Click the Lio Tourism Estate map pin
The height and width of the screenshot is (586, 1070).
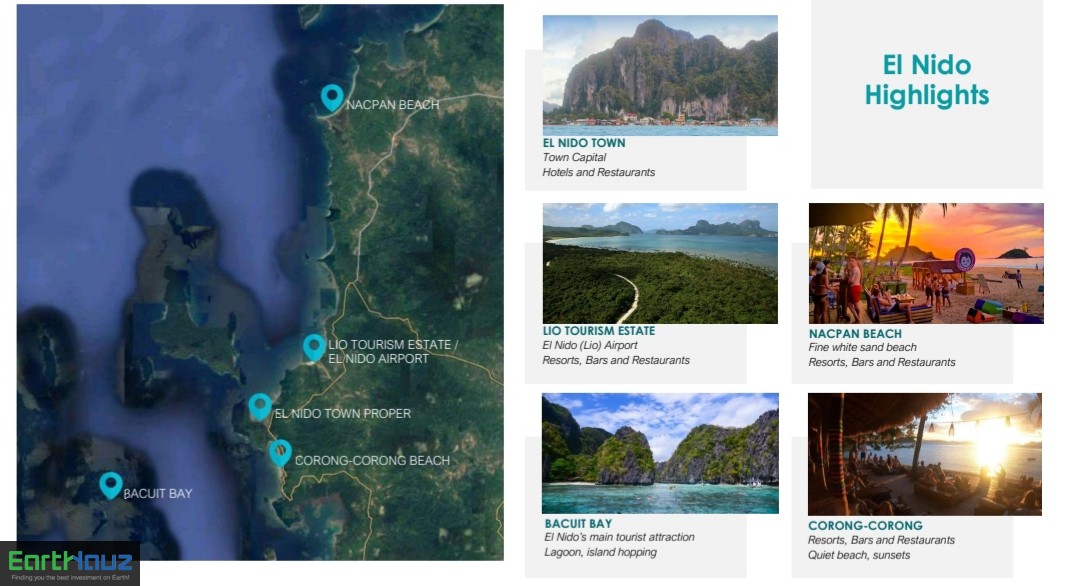(314, 347)
